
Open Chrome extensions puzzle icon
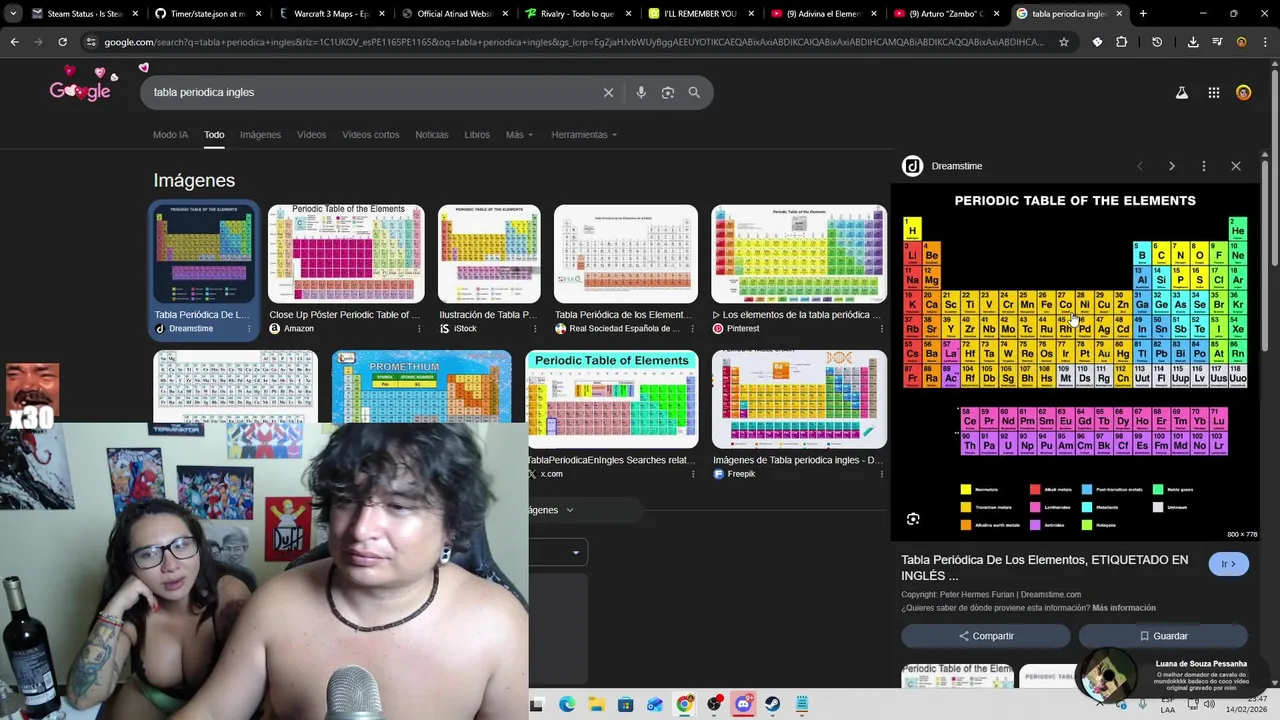point(1121,42)
